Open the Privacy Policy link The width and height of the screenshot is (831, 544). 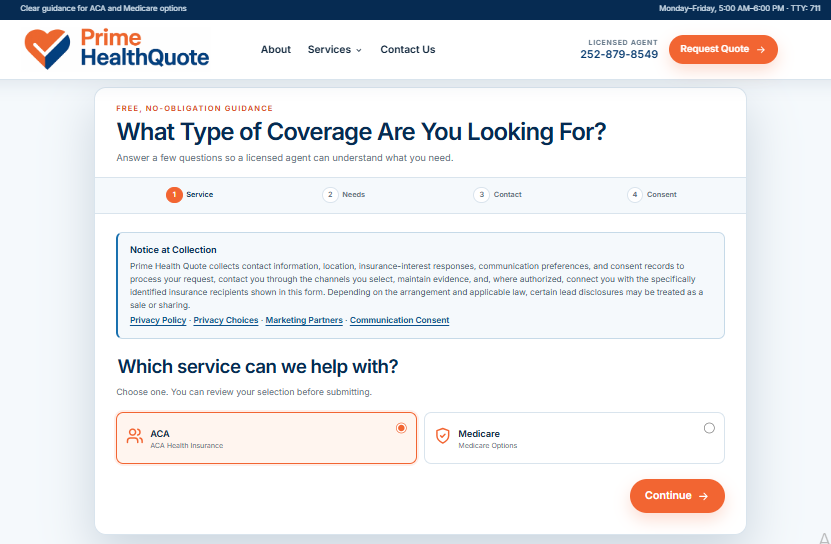tap(158, 320)
